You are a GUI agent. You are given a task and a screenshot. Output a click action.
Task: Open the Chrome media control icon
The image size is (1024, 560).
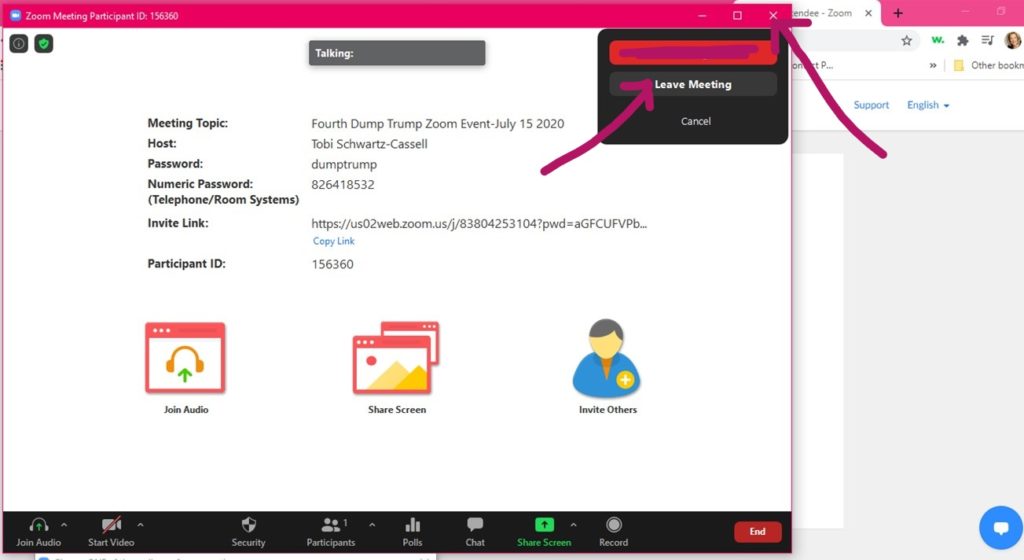click(987, 40)
